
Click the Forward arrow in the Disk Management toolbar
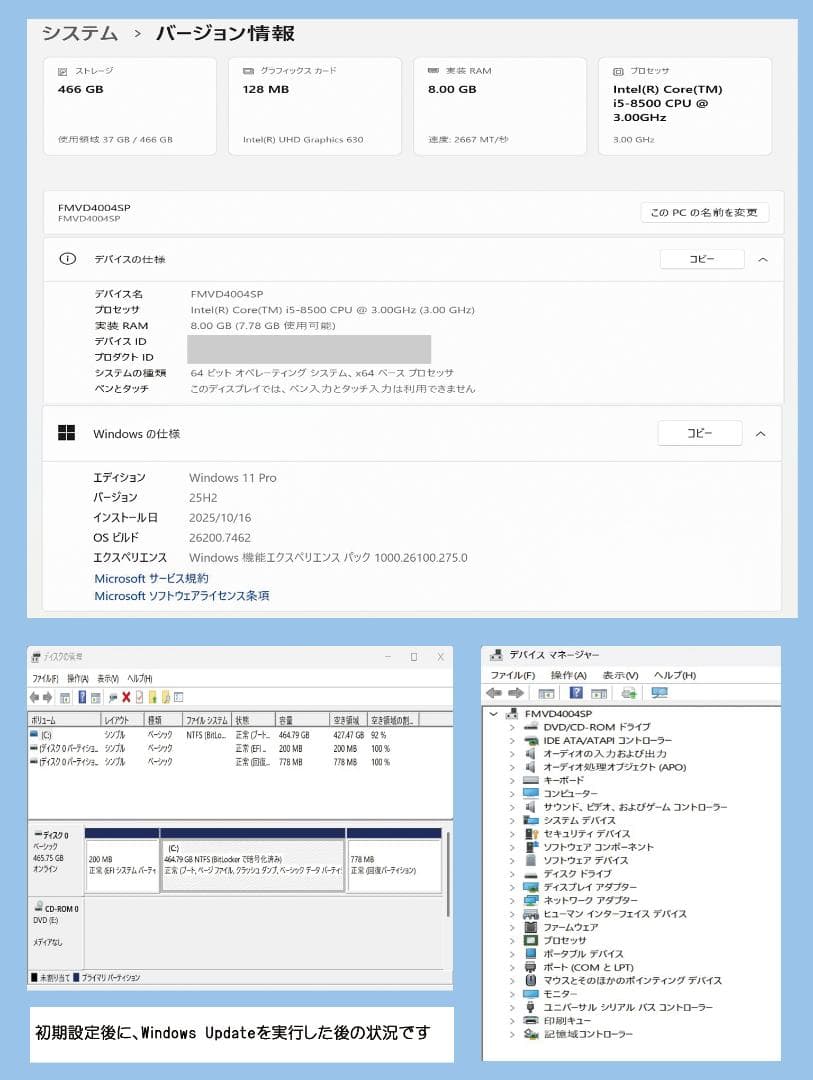pyautogui.click(x=47, y=695)
